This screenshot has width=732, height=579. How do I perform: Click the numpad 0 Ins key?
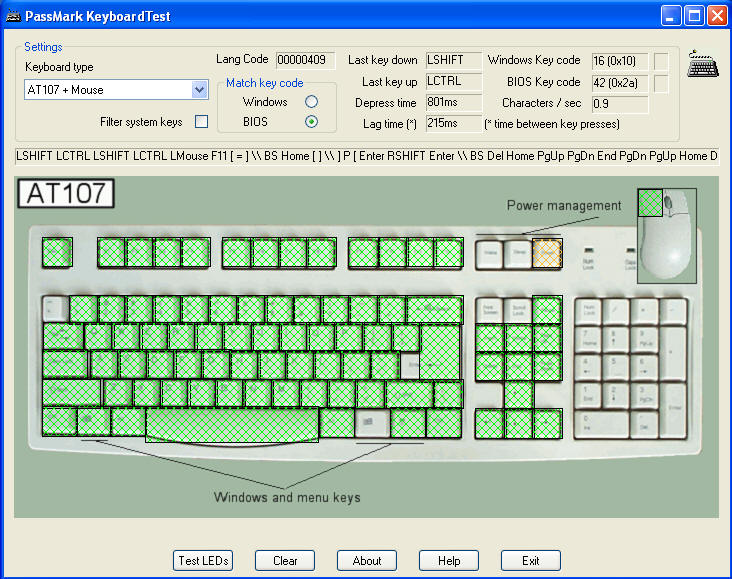(602, 424)
